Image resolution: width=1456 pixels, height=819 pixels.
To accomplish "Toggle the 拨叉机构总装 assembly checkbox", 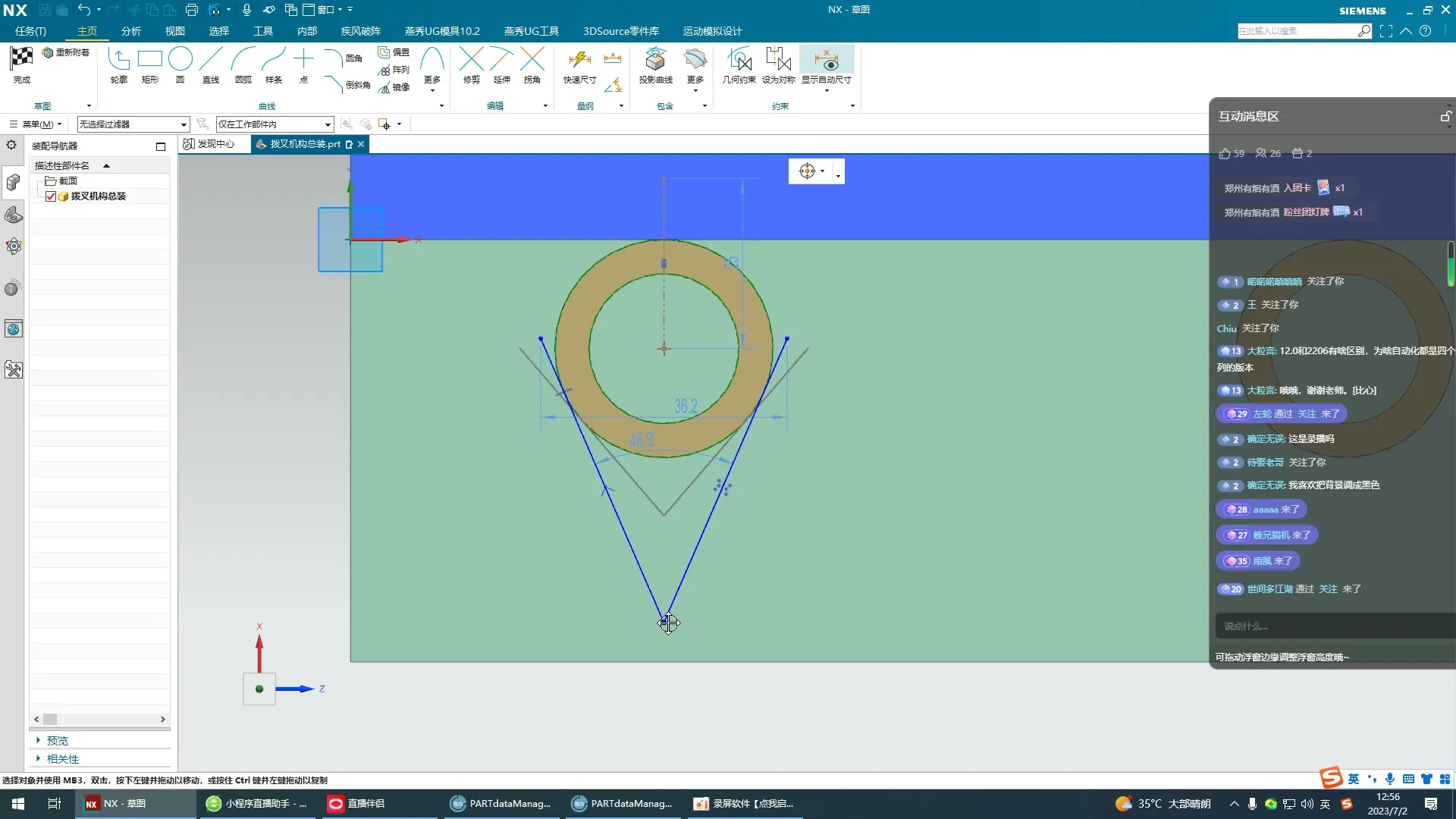I will (51, 196).
